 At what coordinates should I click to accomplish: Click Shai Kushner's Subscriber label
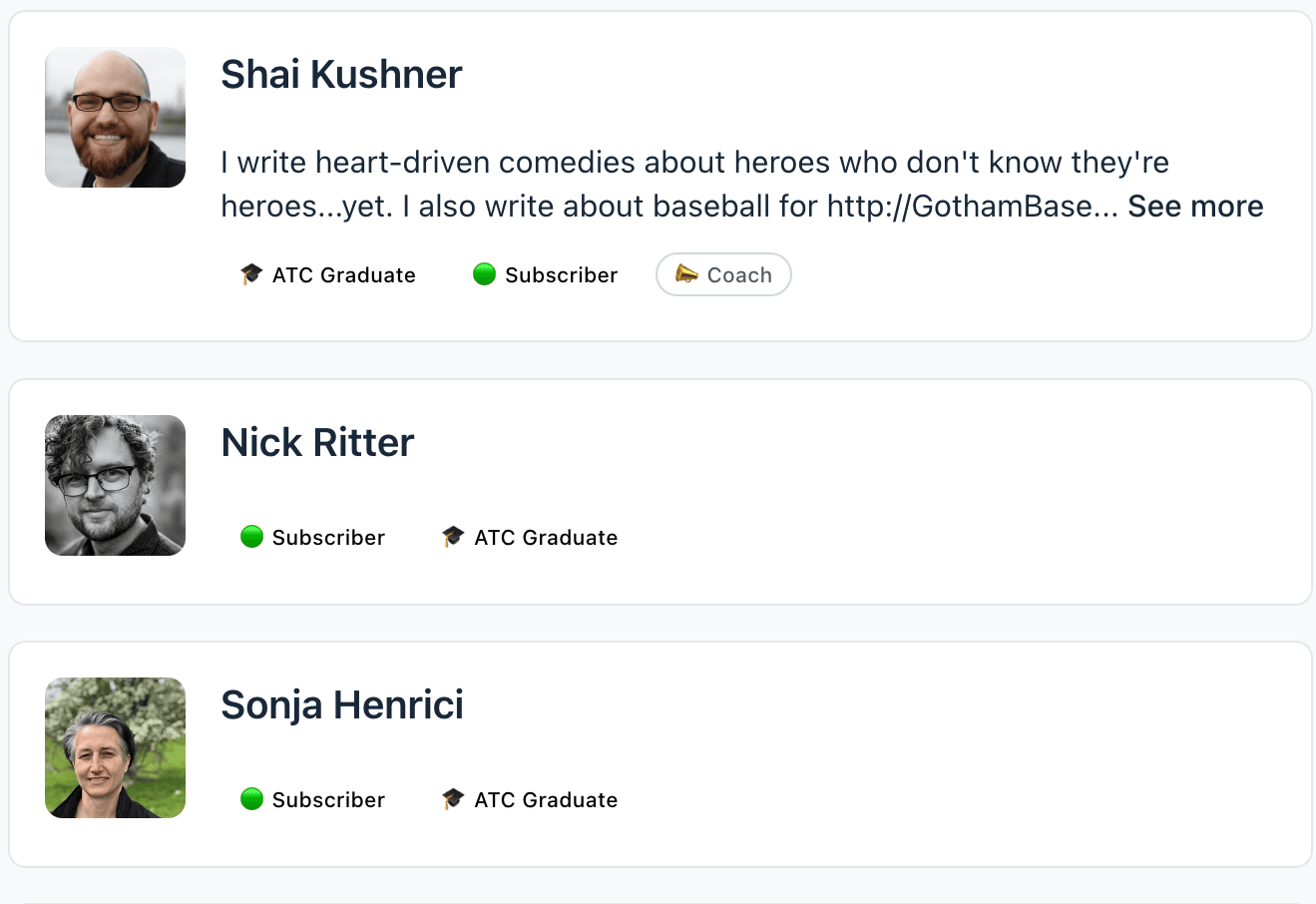point(561,275)
